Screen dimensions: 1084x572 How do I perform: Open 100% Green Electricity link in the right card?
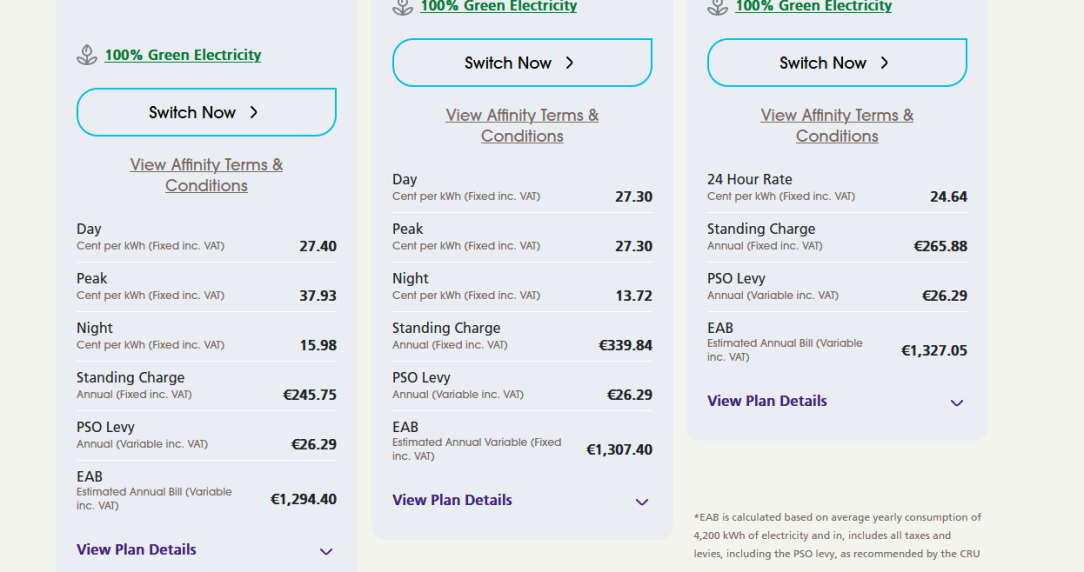point(814,7)
